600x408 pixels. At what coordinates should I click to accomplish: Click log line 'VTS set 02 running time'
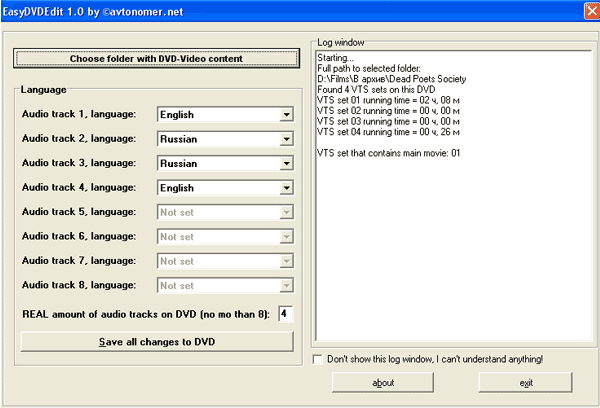pos(388,111)
